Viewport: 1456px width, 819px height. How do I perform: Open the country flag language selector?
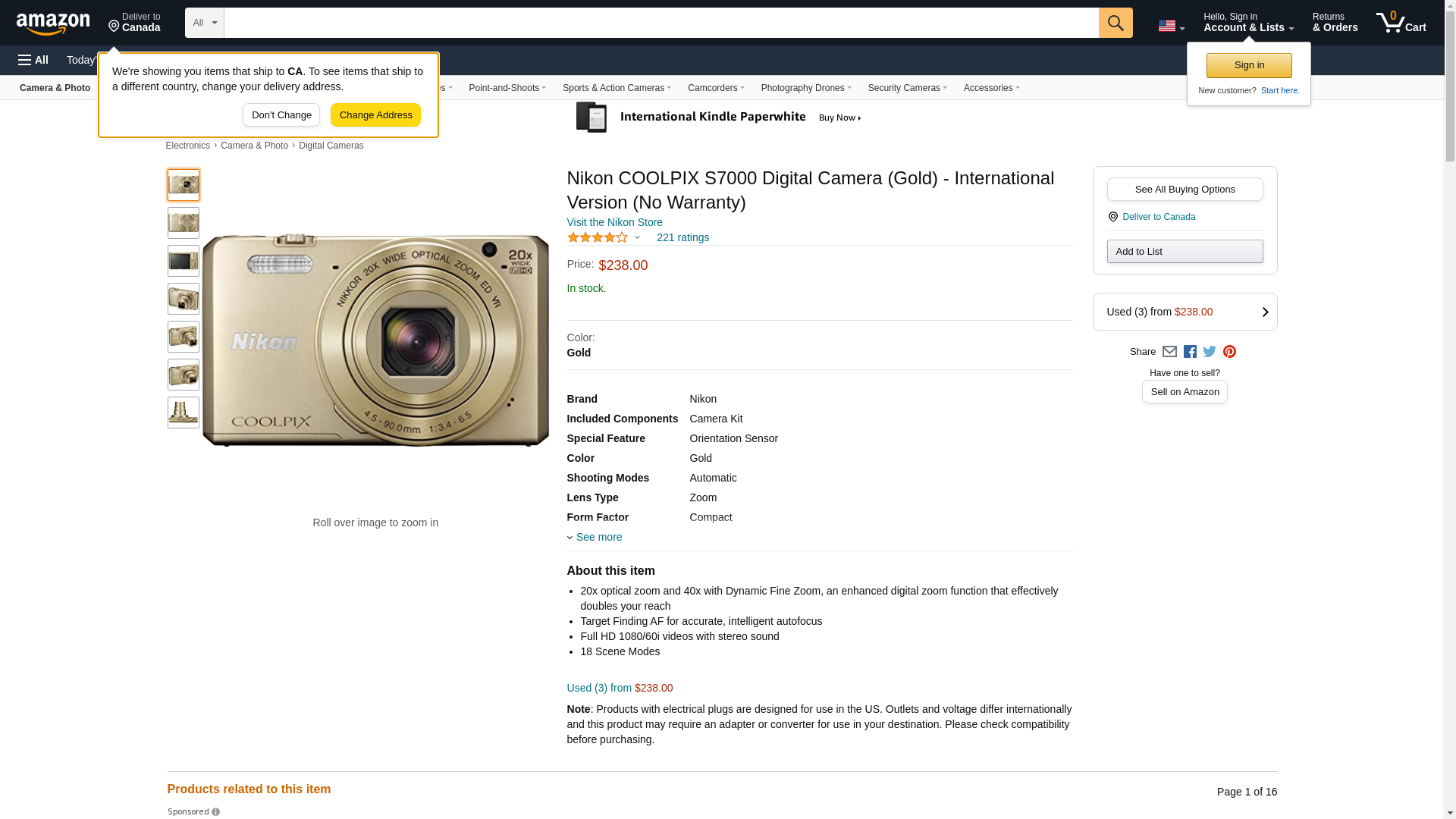point(1171,26)
